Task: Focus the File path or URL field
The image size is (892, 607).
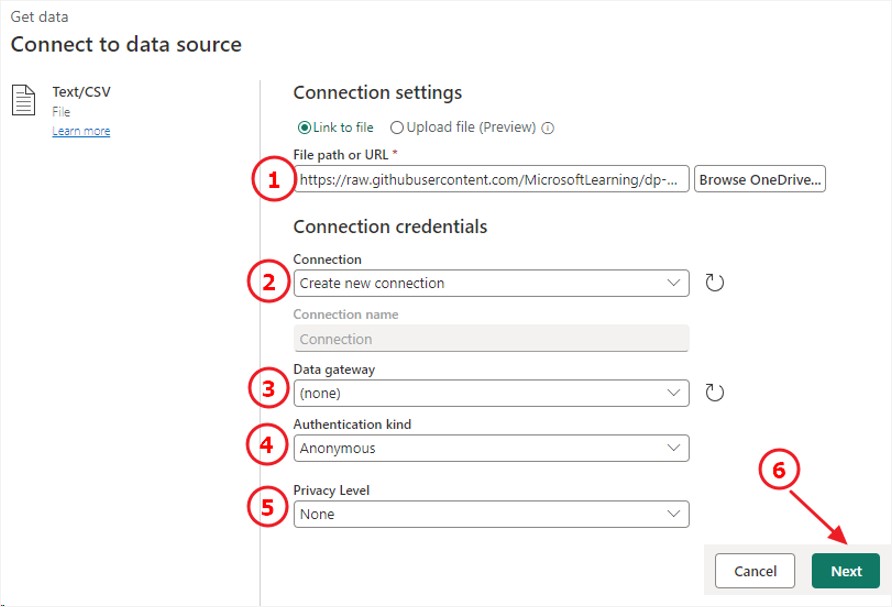Action: point(491,180)
